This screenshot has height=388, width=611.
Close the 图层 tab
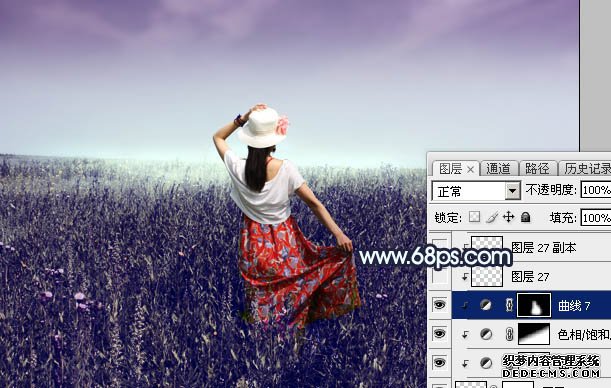(x=470, y=169)
